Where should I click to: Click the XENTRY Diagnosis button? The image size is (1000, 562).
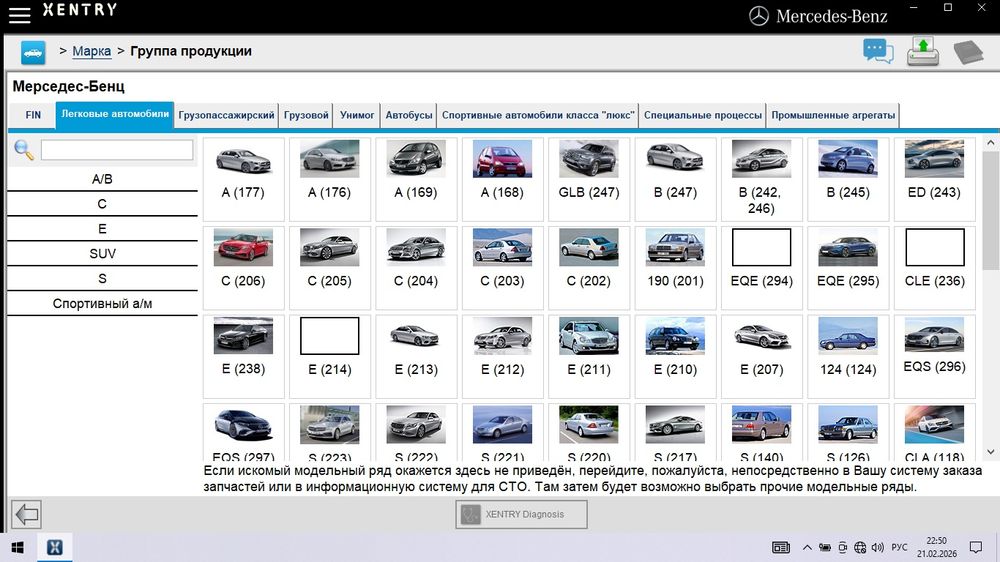(x=522, y=514)
